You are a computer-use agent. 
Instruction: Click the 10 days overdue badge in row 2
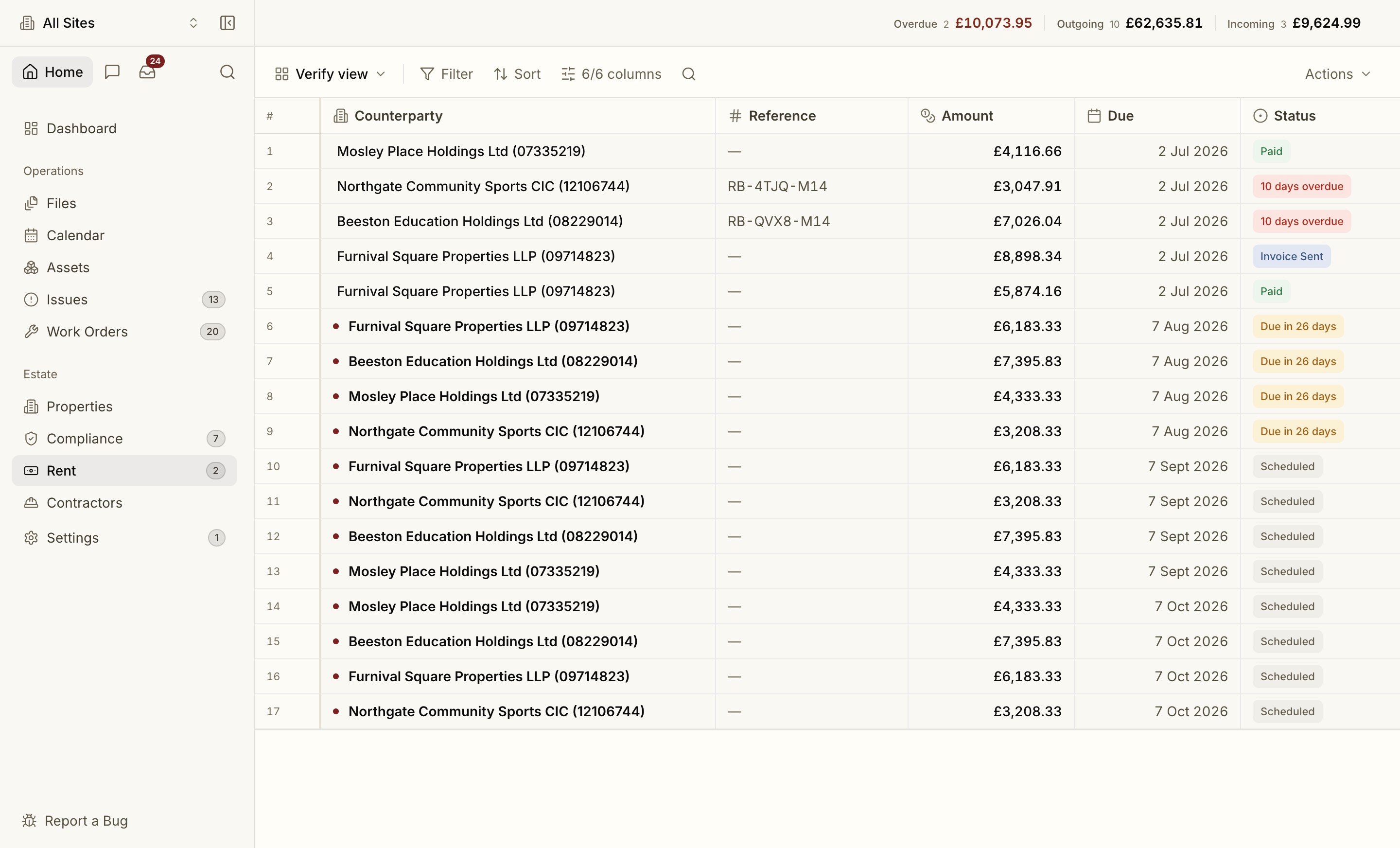tap(1302, 186)
